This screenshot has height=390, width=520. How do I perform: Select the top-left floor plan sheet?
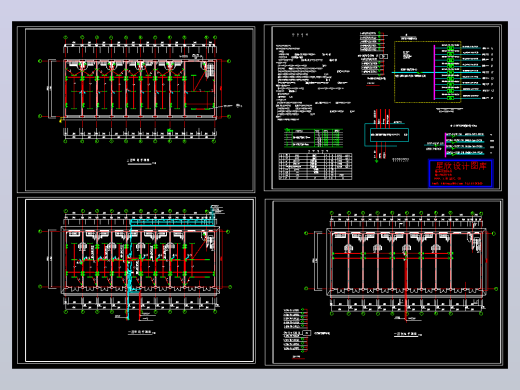(136, 109)
